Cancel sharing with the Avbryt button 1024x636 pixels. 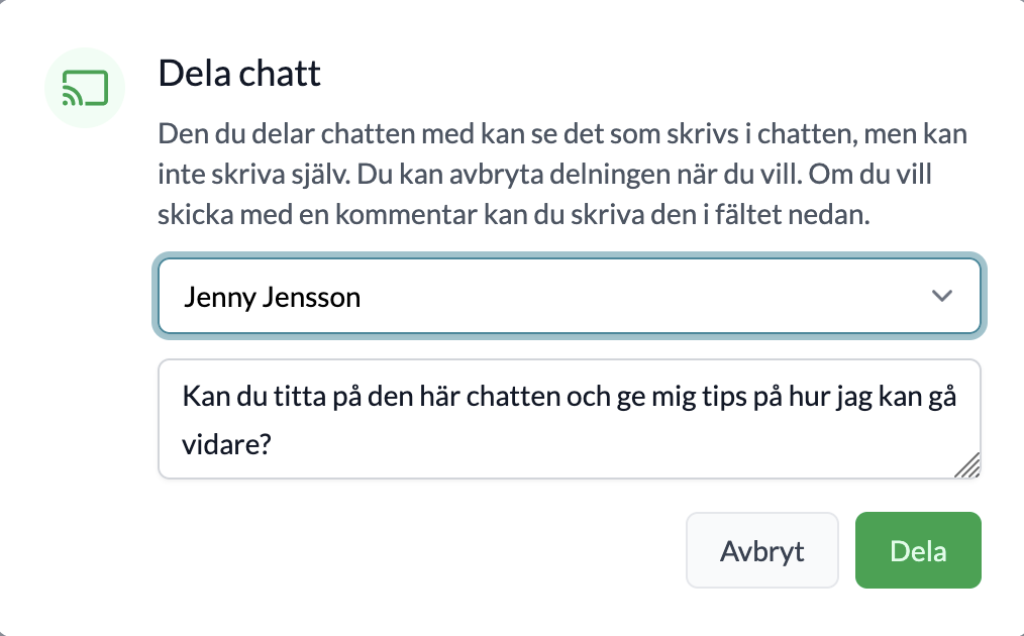click(x=761, y=551)
